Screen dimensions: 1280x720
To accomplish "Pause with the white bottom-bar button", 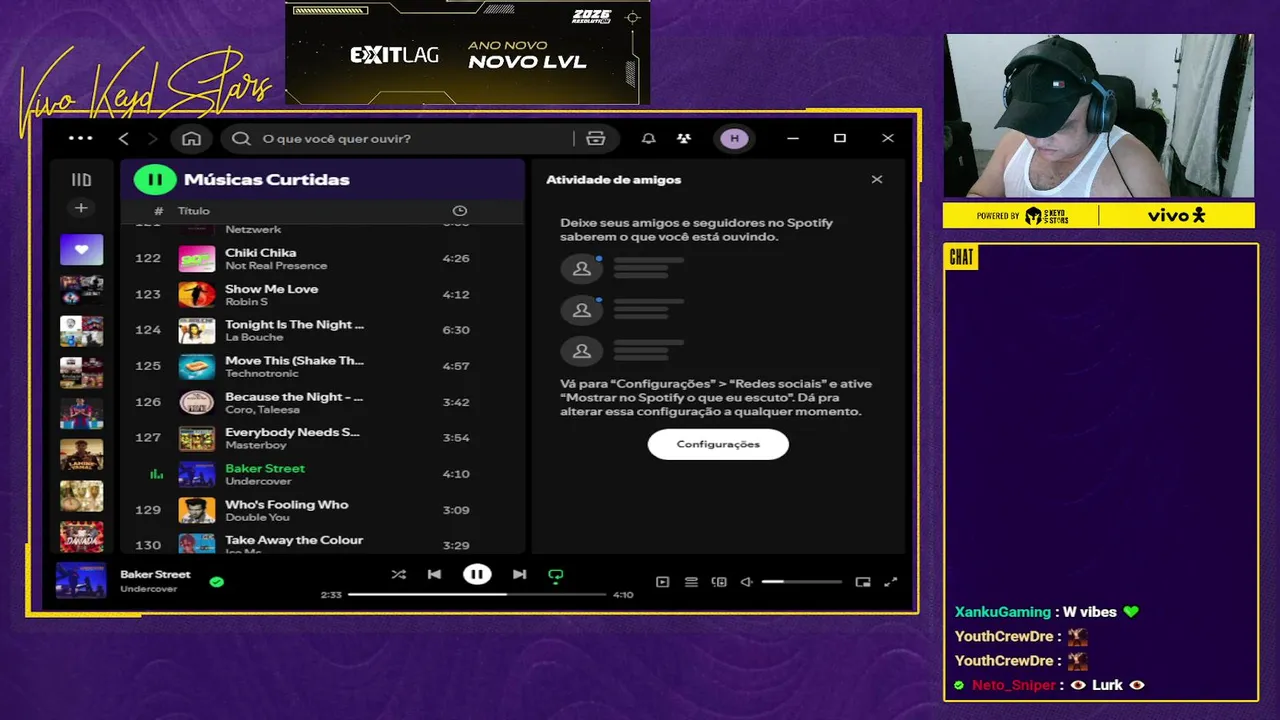I will click(477, 574).
